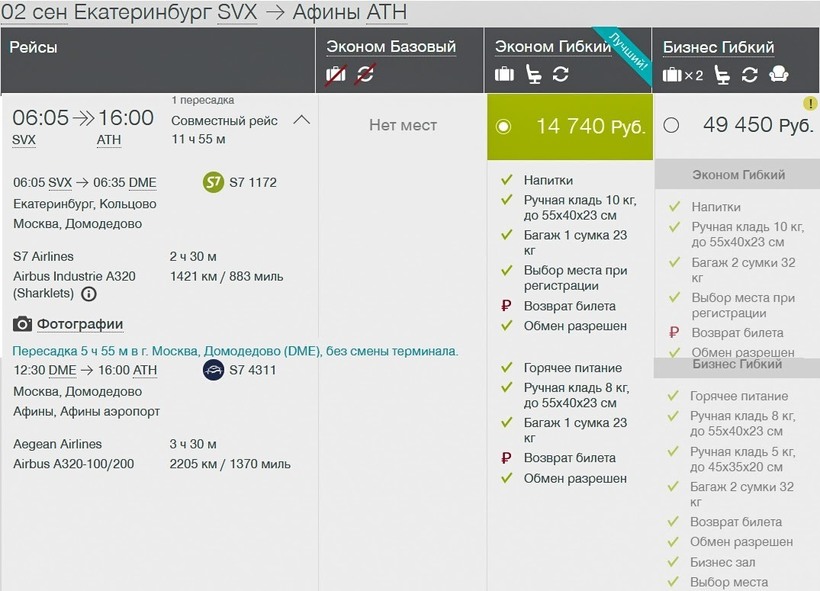Click SVX code in the route title

click(237, 13)
